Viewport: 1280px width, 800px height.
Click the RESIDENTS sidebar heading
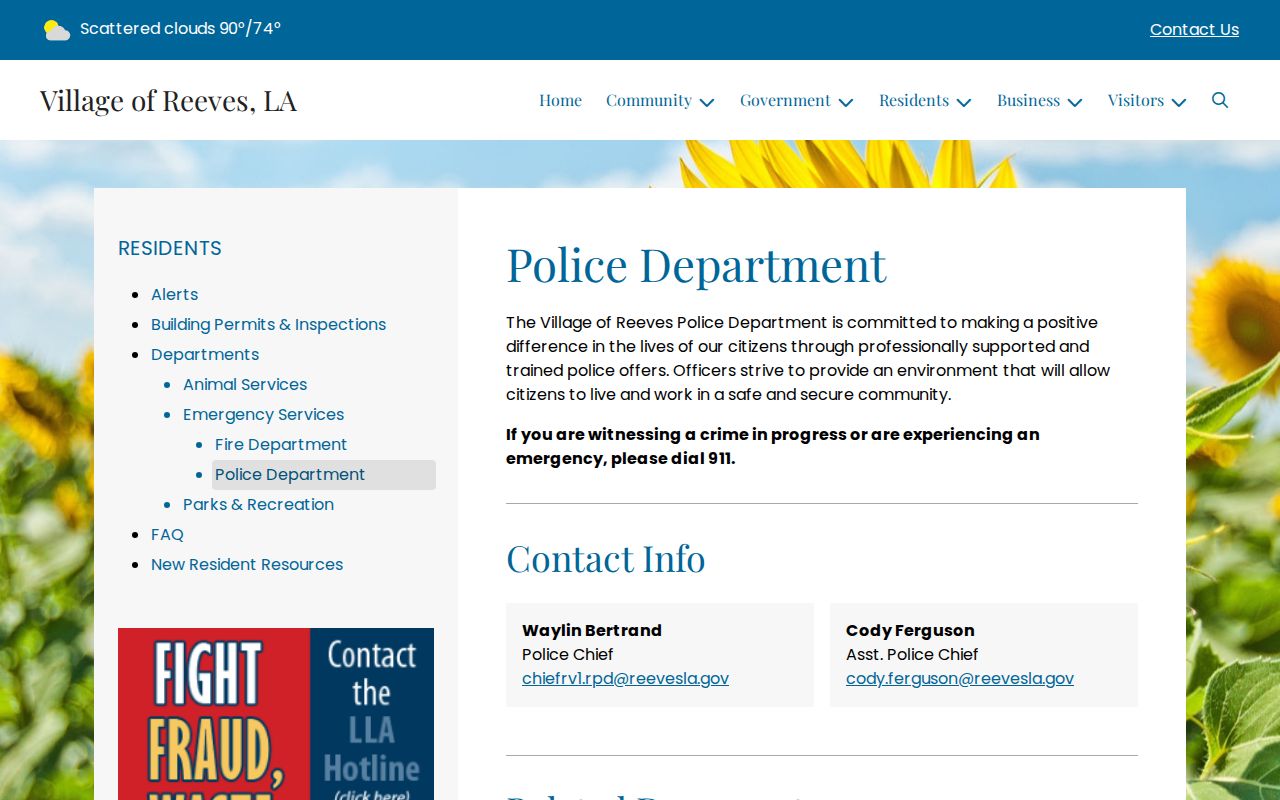tap(170, 248)
